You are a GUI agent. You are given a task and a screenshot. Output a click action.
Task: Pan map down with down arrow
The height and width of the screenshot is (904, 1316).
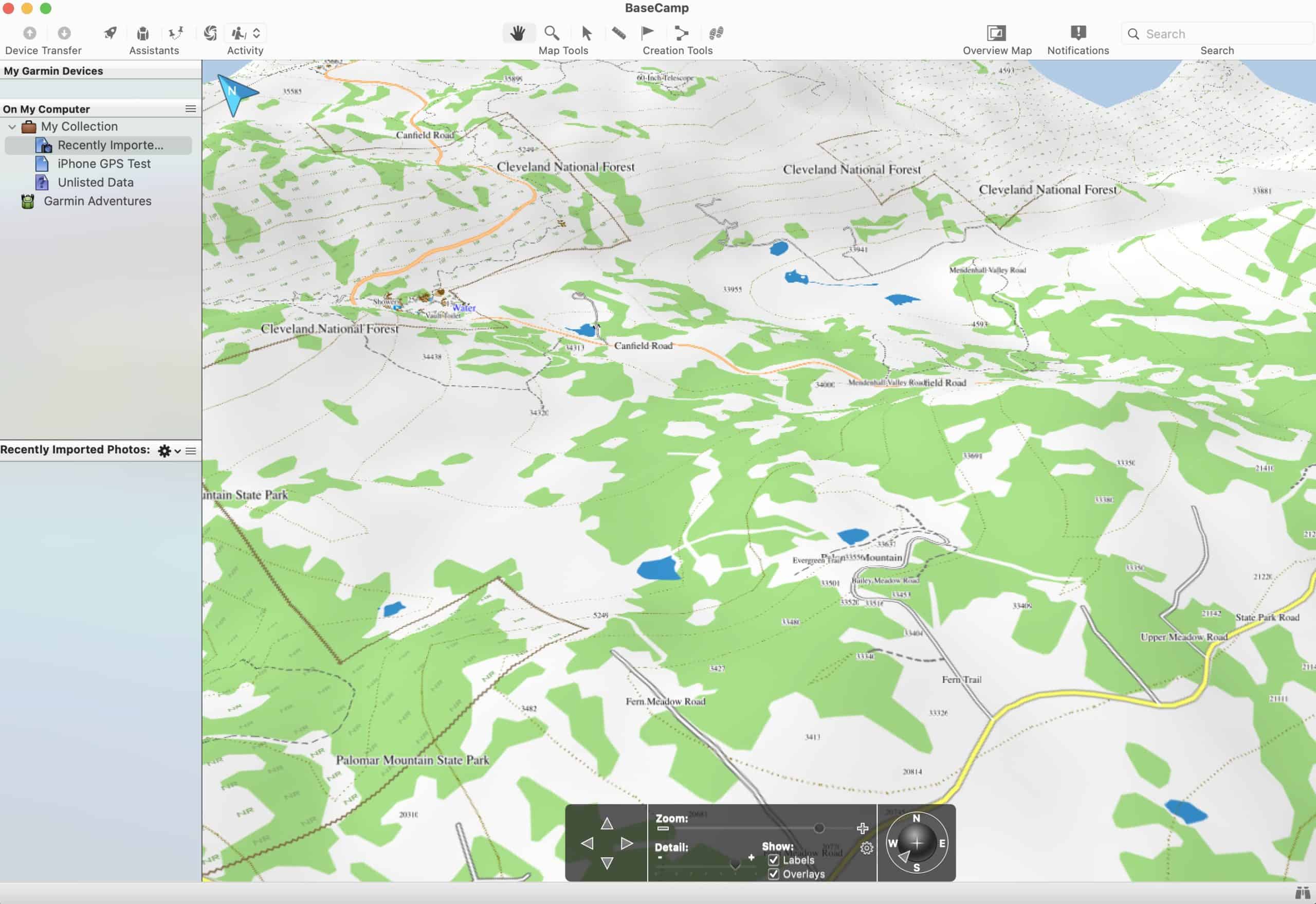(607, 863)
